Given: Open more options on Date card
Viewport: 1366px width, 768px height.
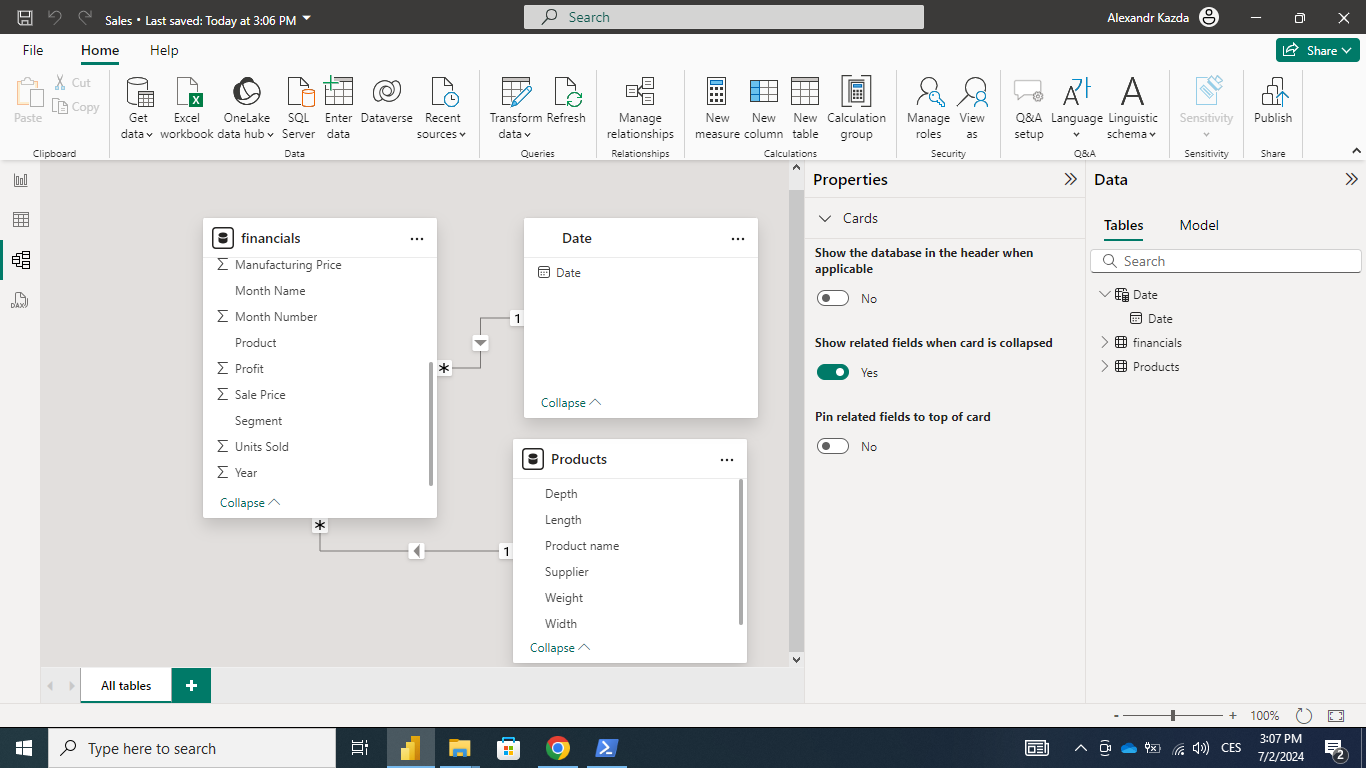Looking at the screenshot, I should point(738,238).
